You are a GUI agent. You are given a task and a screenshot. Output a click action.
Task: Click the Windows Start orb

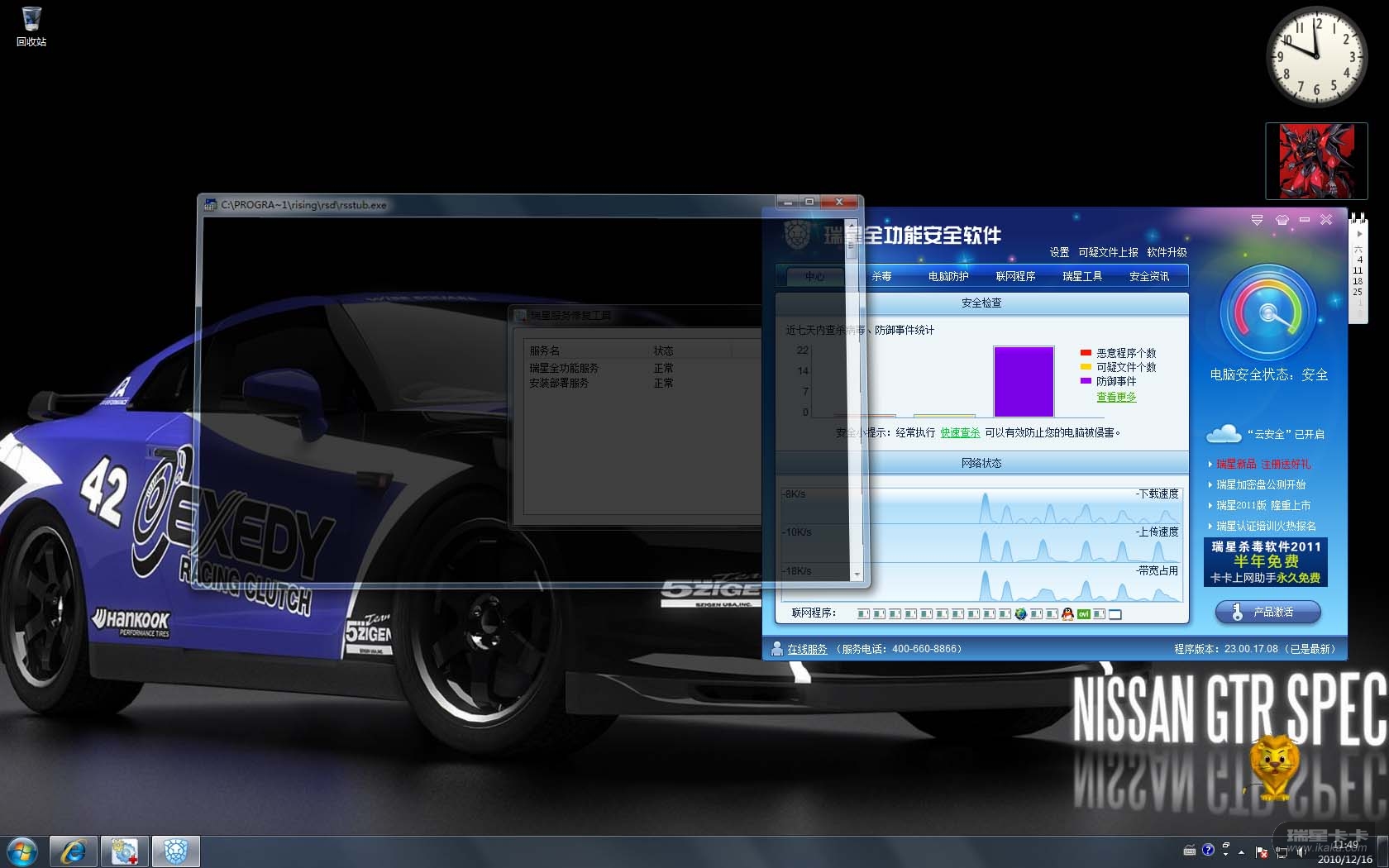click(22, 851)
